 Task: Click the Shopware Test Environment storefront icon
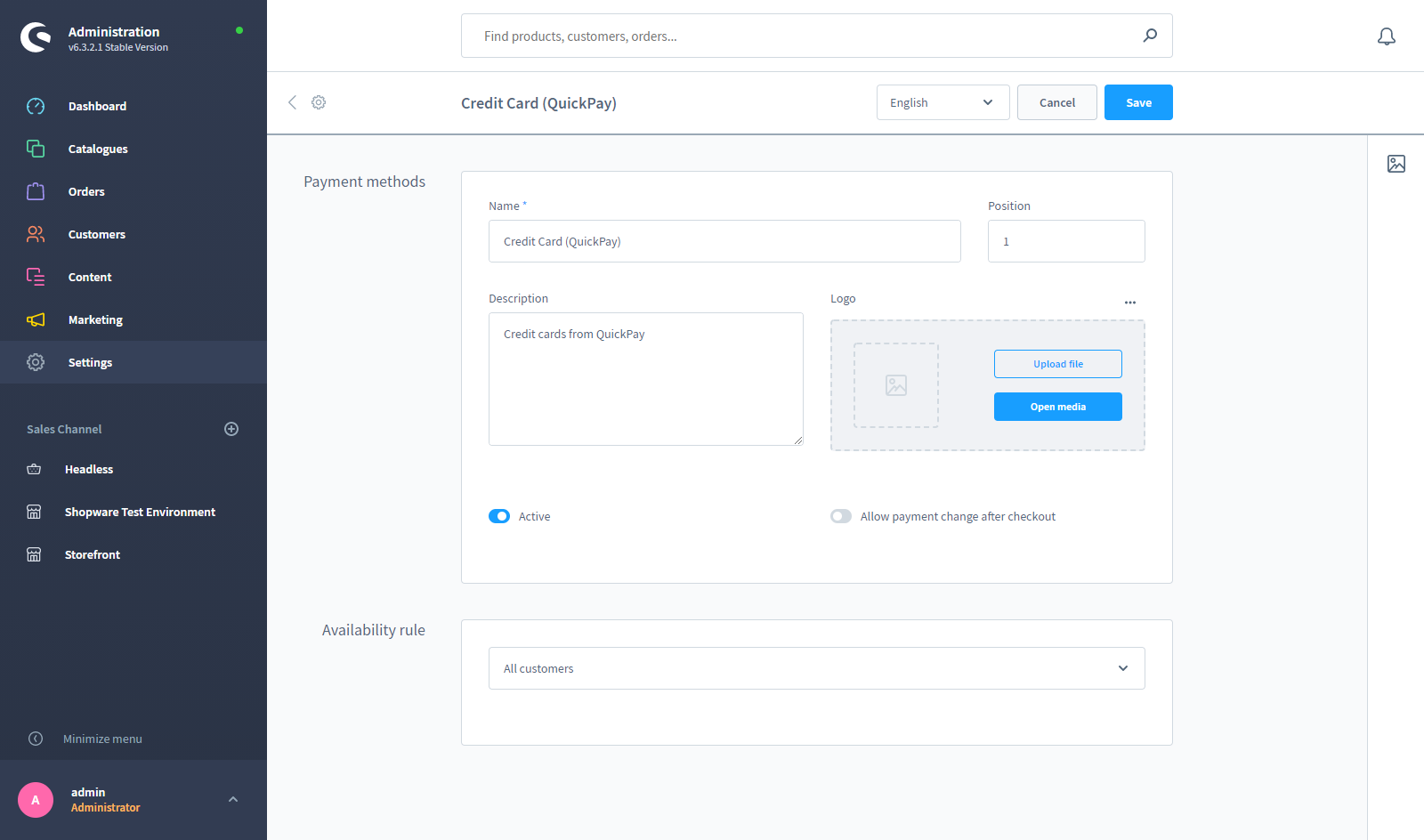click(34, 512)
